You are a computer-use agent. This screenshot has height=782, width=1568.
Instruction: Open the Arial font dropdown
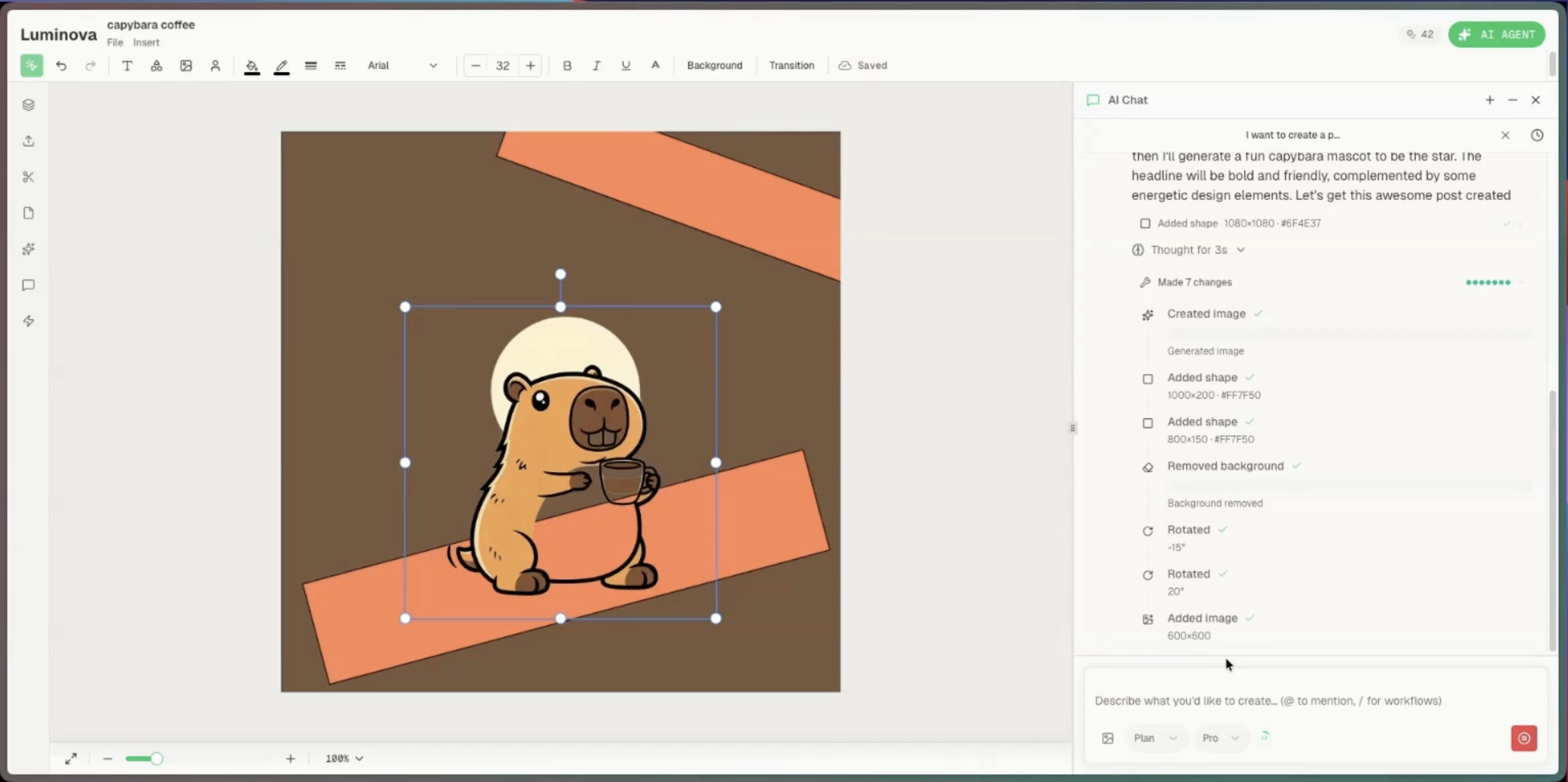point(402,66)
